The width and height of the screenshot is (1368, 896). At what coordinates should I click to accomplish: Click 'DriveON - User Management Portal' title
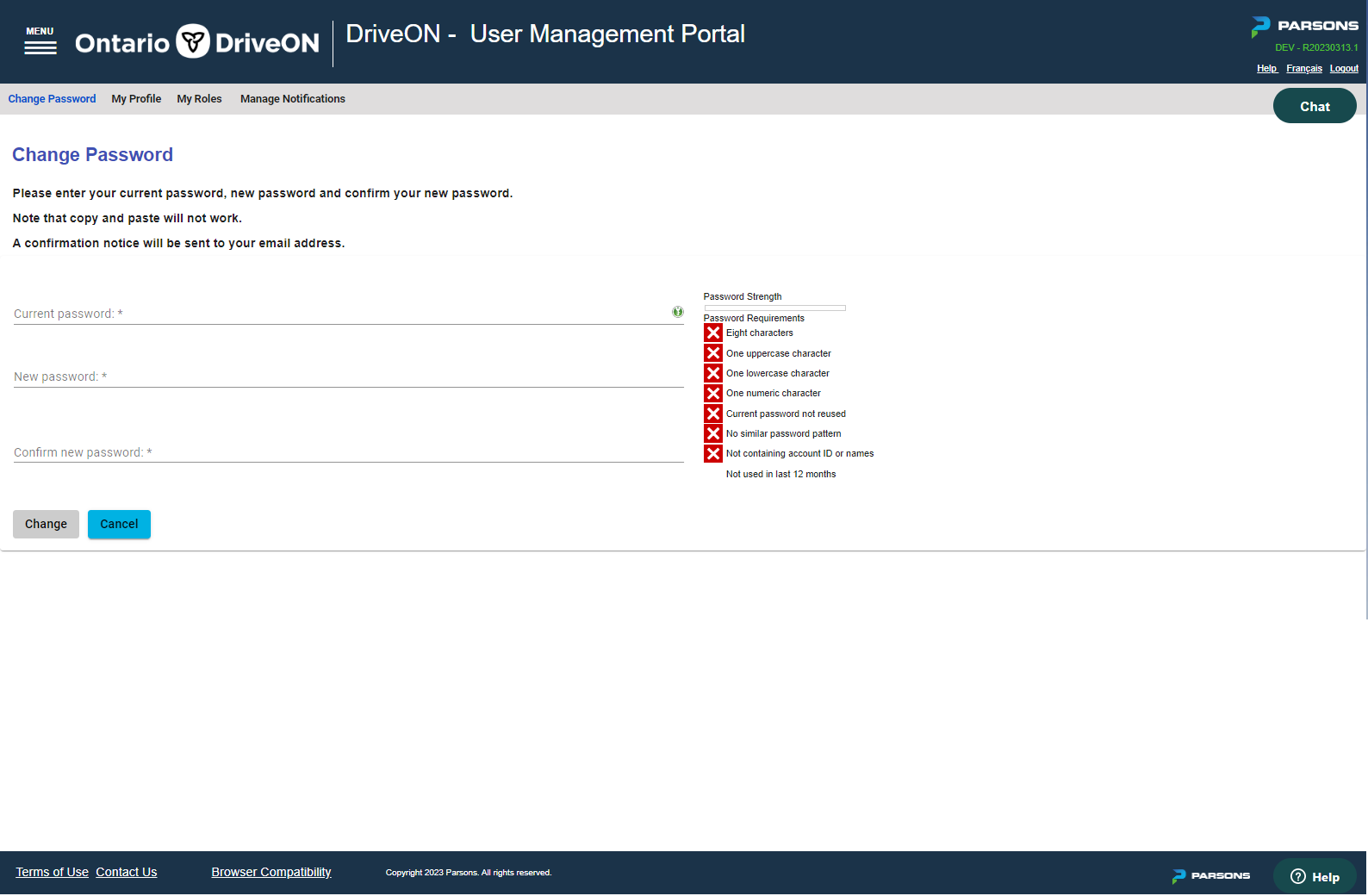point(545,34)
